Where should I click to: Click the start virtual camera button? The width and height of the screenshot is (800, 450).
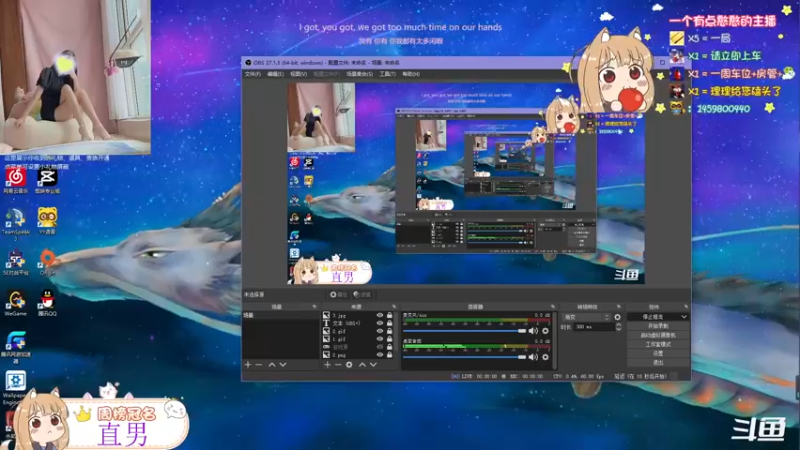point(658,335)
